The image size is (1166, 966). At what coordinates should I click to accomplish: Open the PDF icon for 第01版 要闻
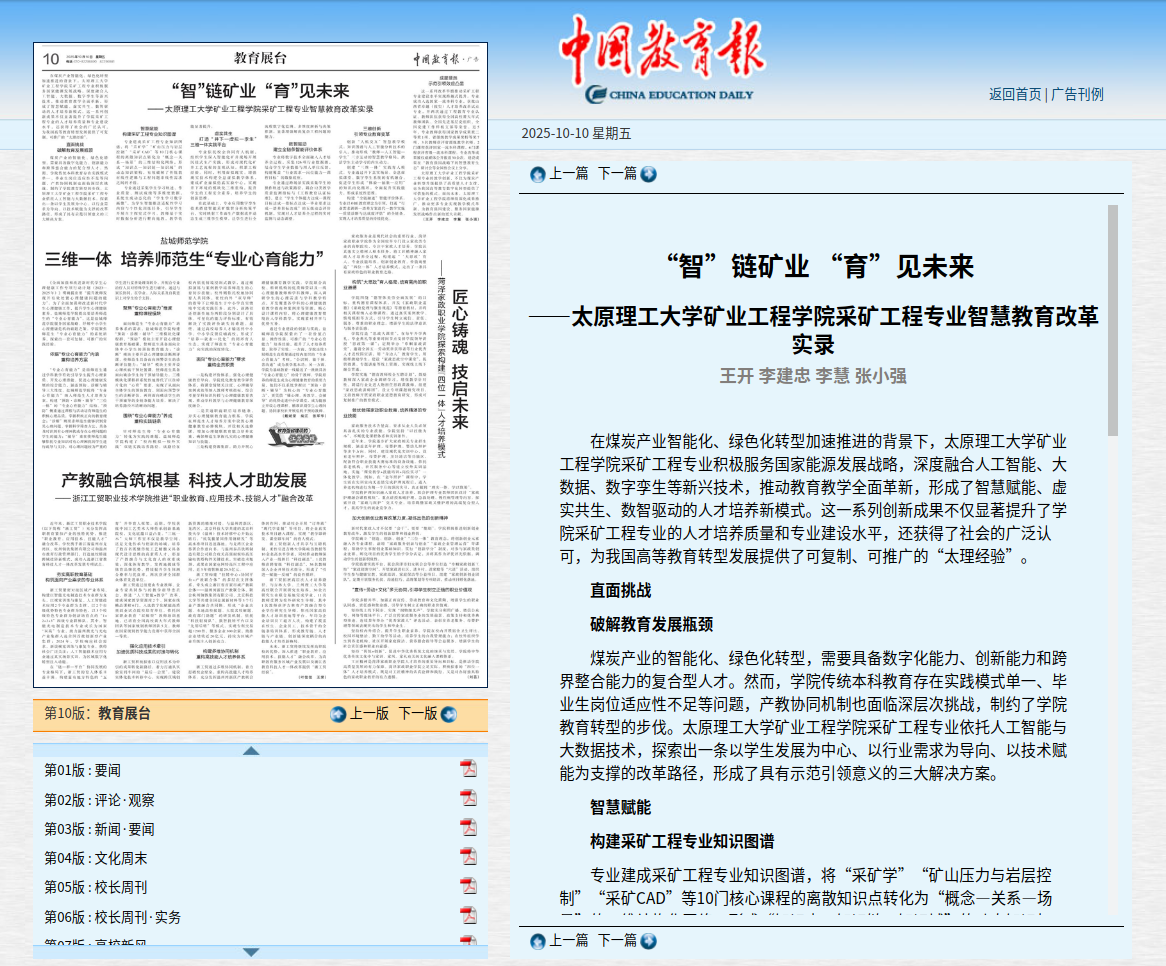[468, 769]
